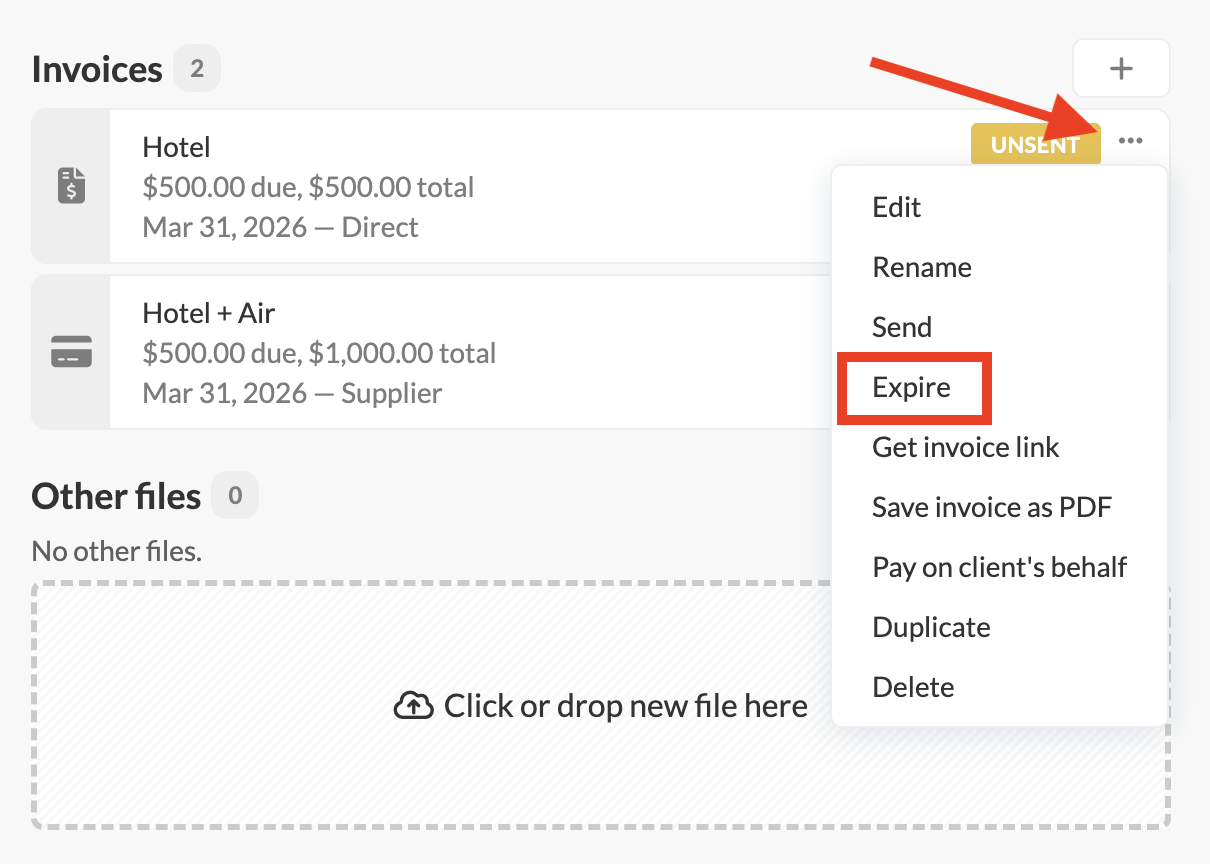Screen dimensions: 1210x864
Task: Click the Invoices count badge showing 2
Action: coord(197,69)
